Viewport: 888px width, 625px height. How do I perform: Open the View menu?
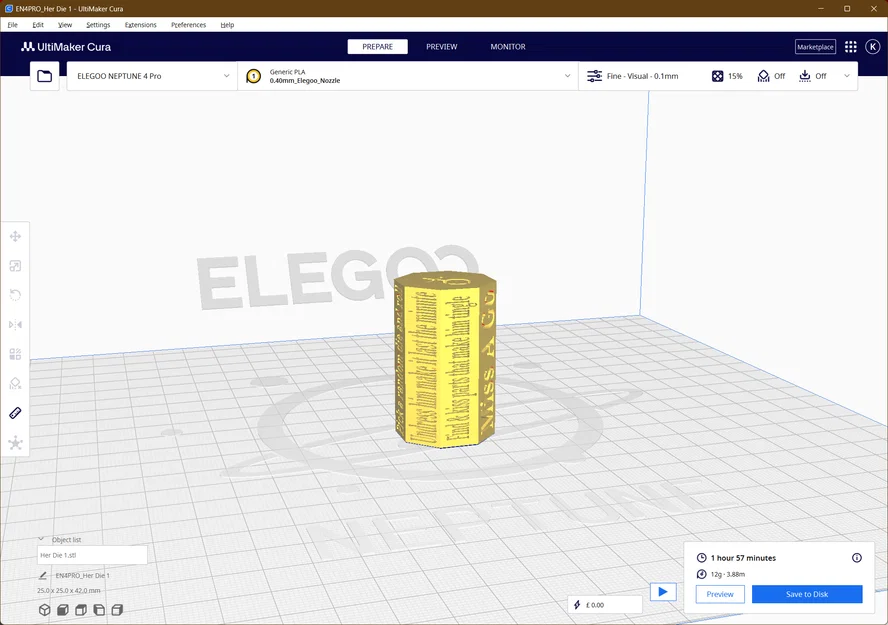point(65,25)
